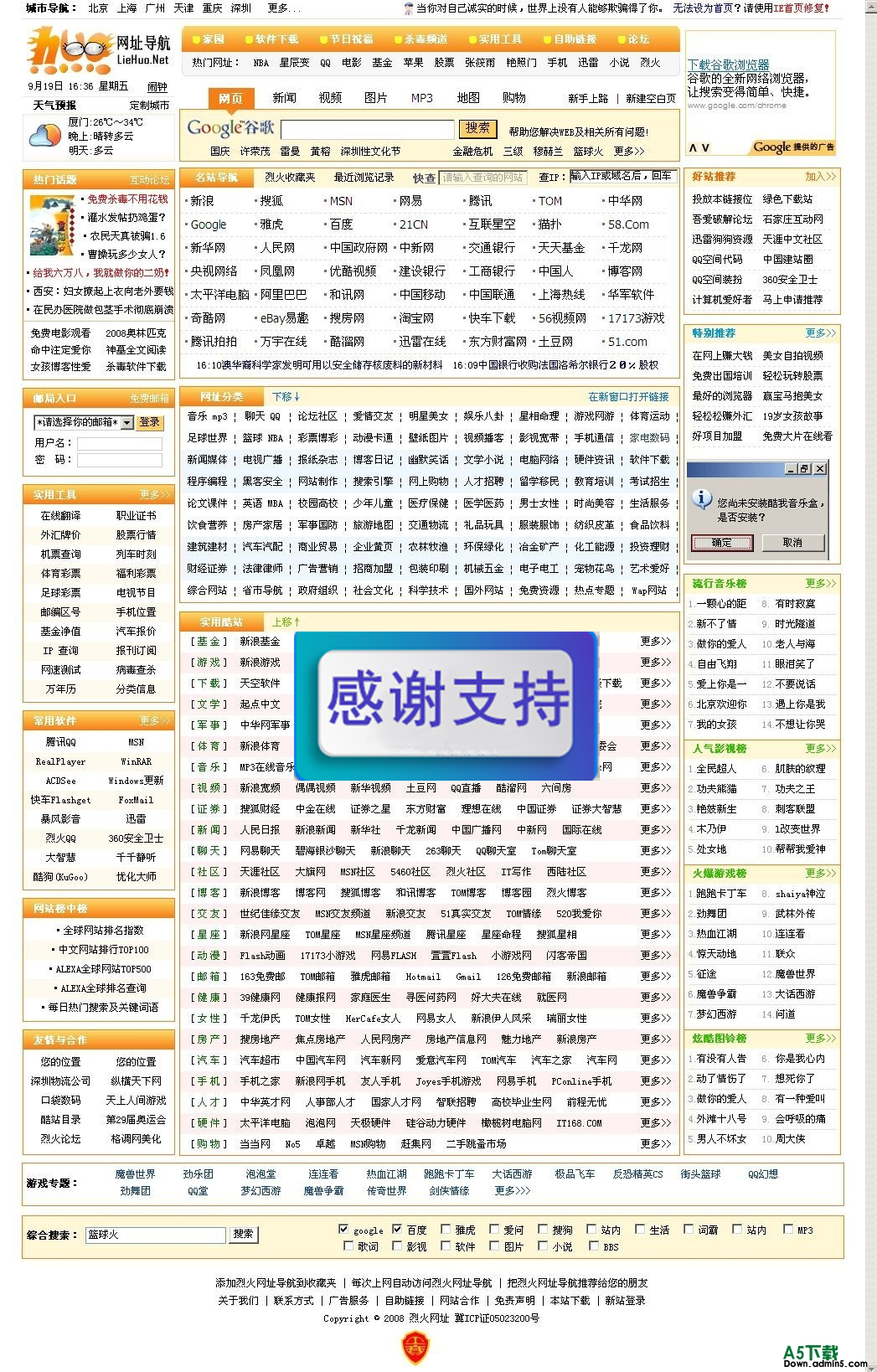Click the down arrow in the Google ad box
The width and height of the screenshot is (877, 1372).
click(706, 147)
